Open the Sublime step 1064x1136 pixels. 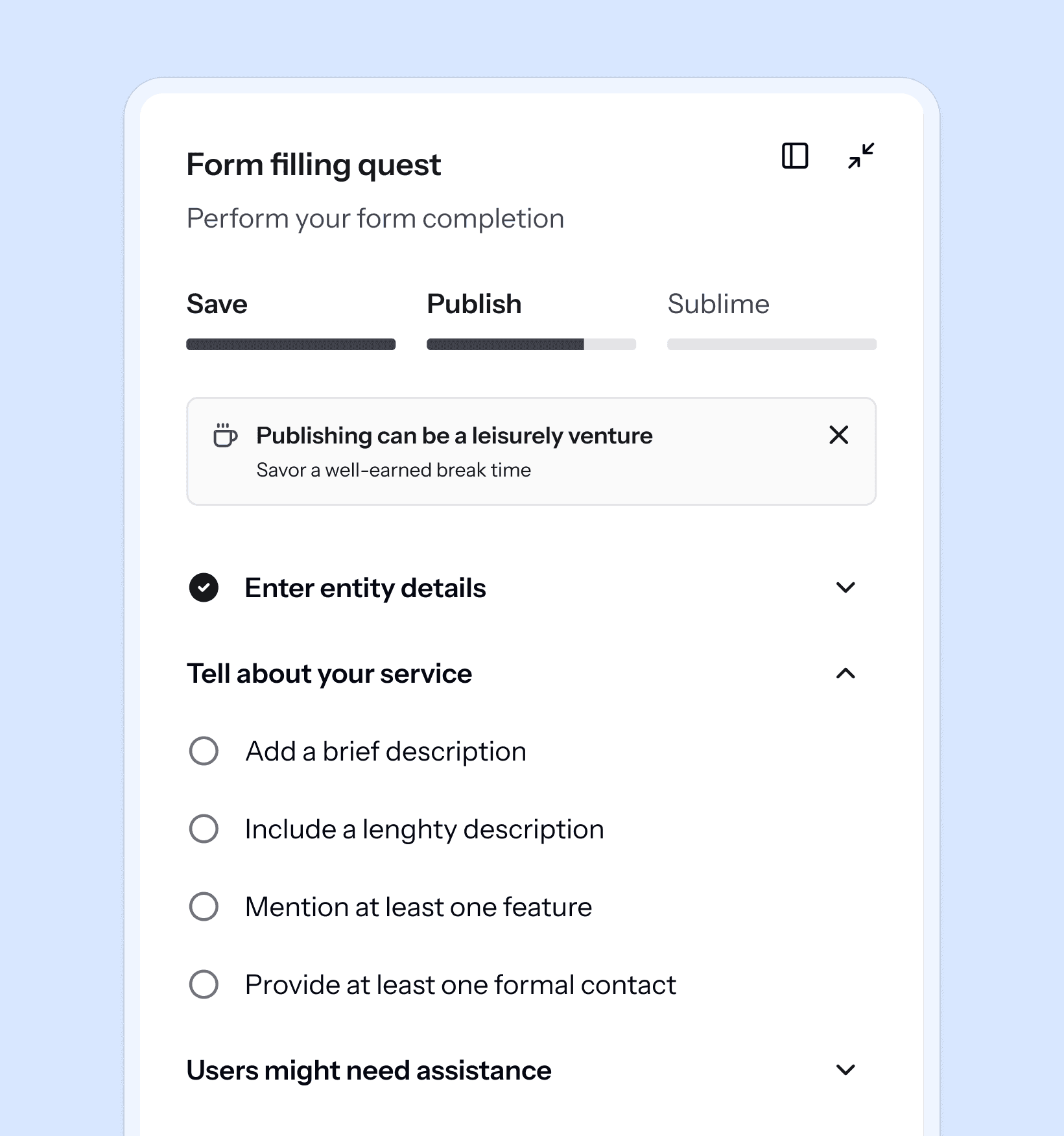tap(718, 303)
